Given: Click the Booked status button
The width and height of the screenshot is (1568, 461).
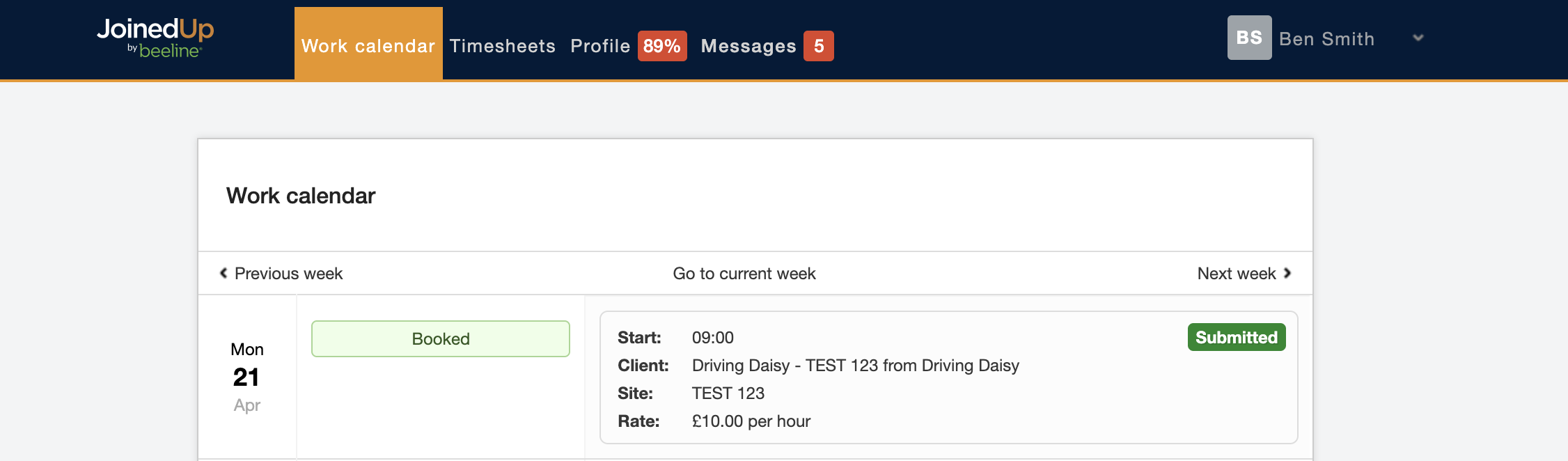Looking at the screenshot, I should 441,339.
